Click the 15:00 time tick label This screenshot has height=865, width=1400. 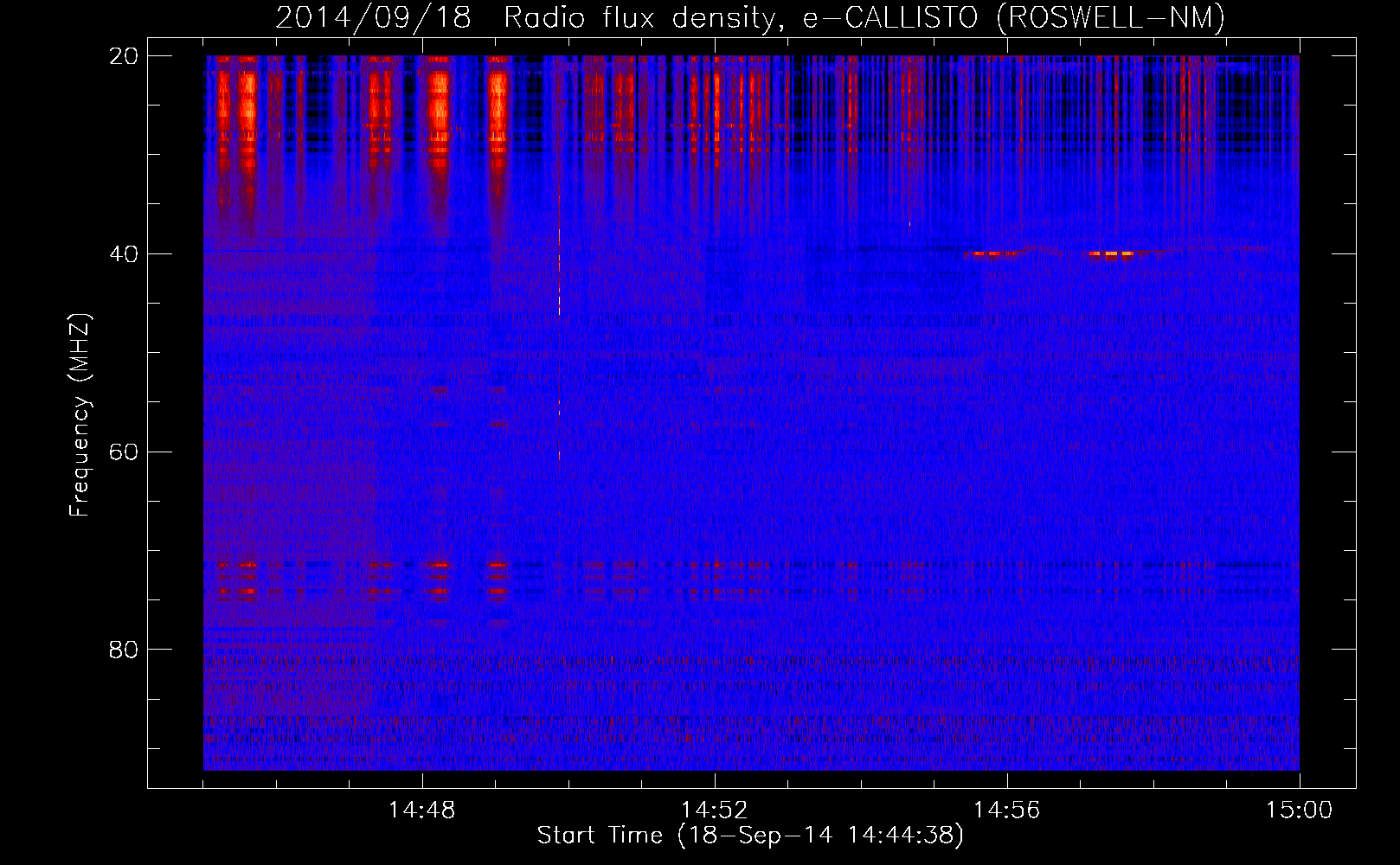(x=1300, y=811)
